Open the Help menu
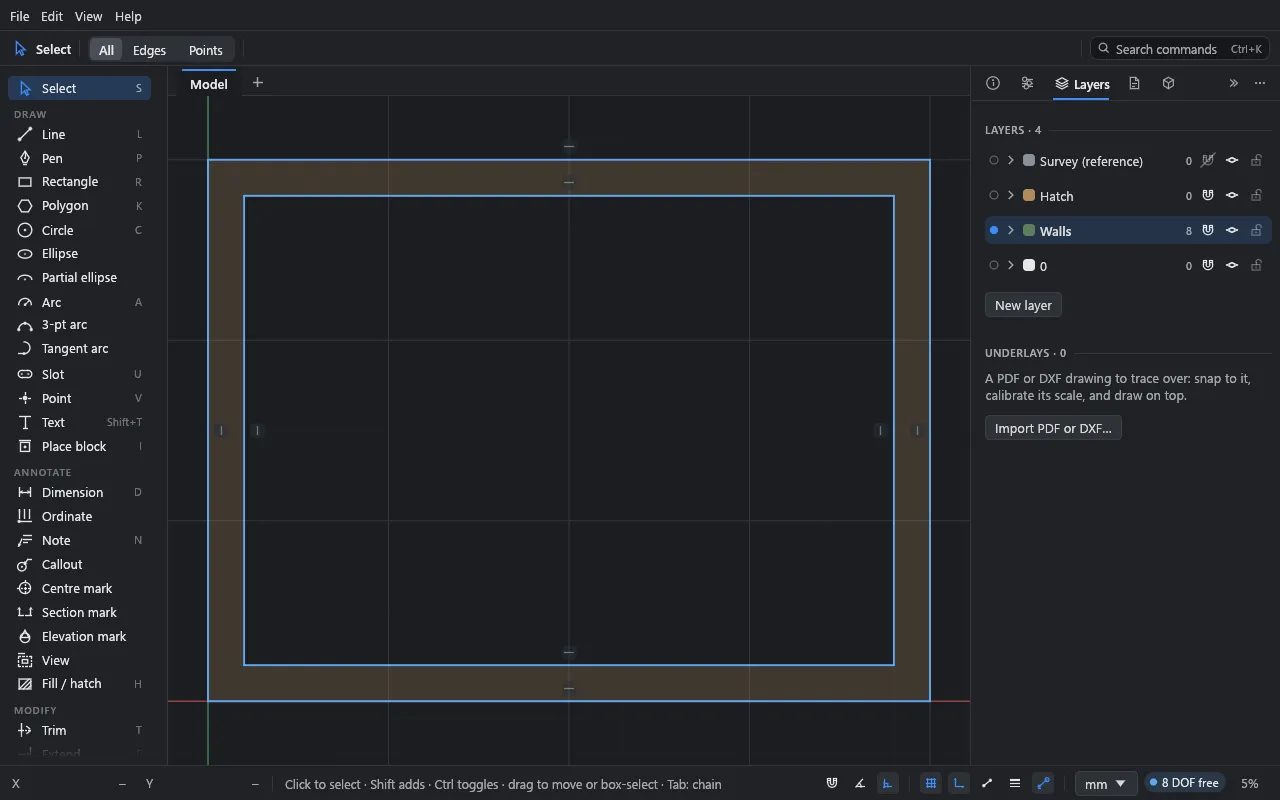 pyautogui.click(x=128, y=16)
